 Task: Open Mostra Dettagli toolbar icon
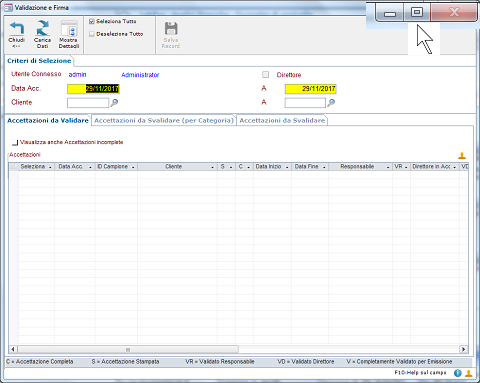pyautogui.click(x=69, y=29)
